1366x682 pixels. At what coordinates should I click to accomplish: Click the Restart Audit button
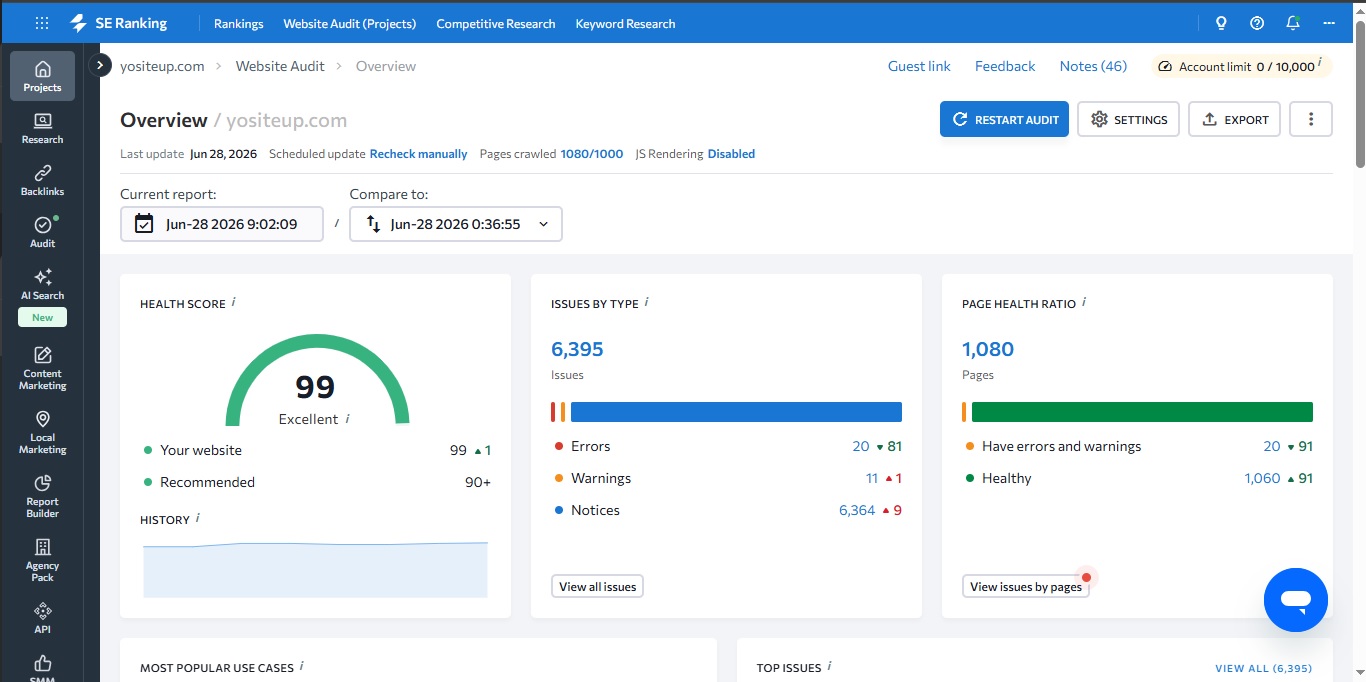[x=1005, y=119]
